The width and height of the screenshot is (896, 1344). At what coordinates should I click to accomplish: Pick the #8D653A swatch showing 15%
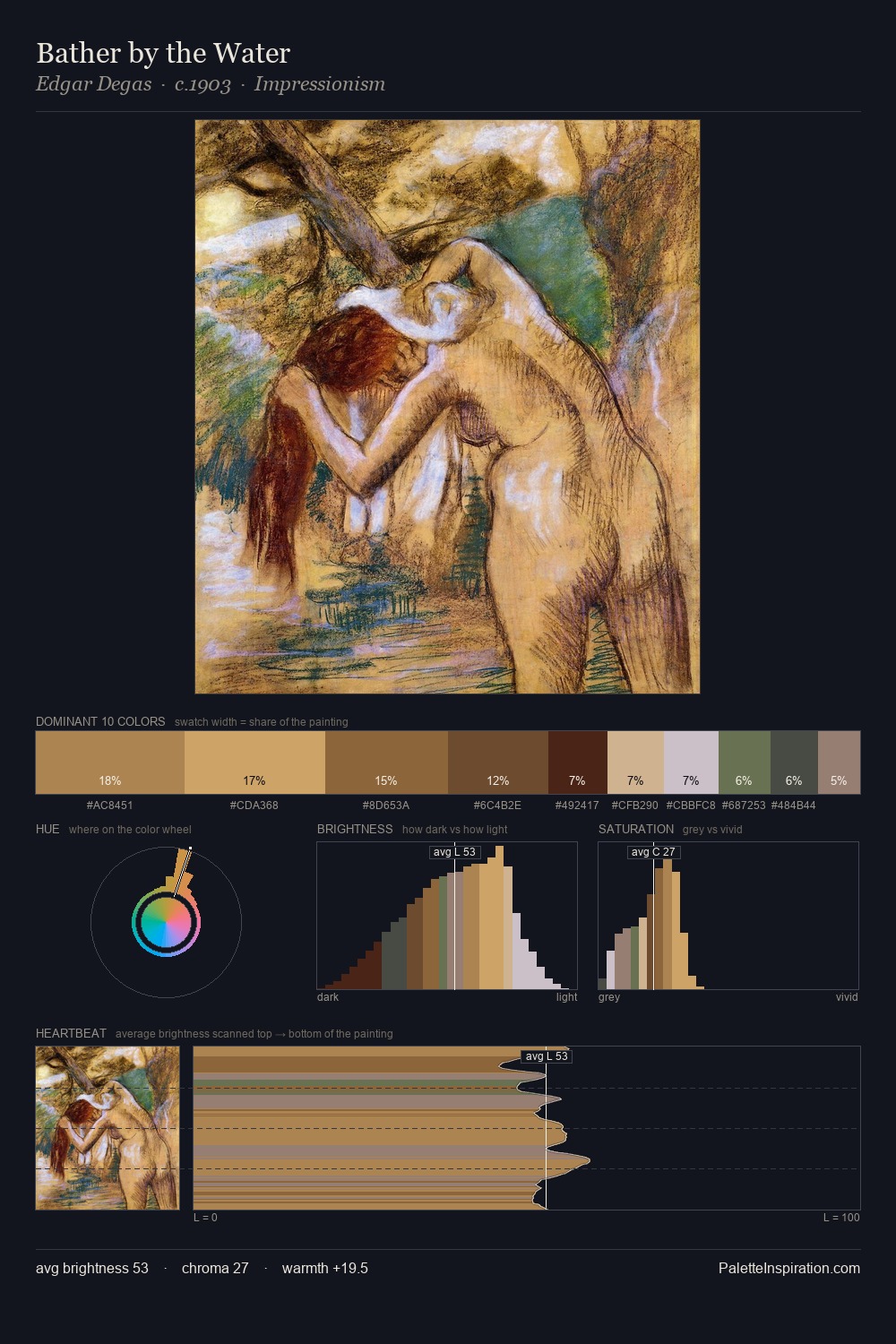(x=386, y=762)
